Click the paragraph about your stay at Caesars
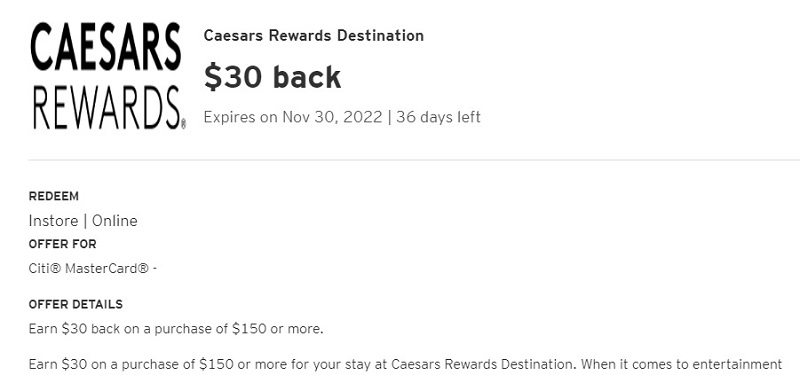The image size is (800, 375). click(405, 365)
